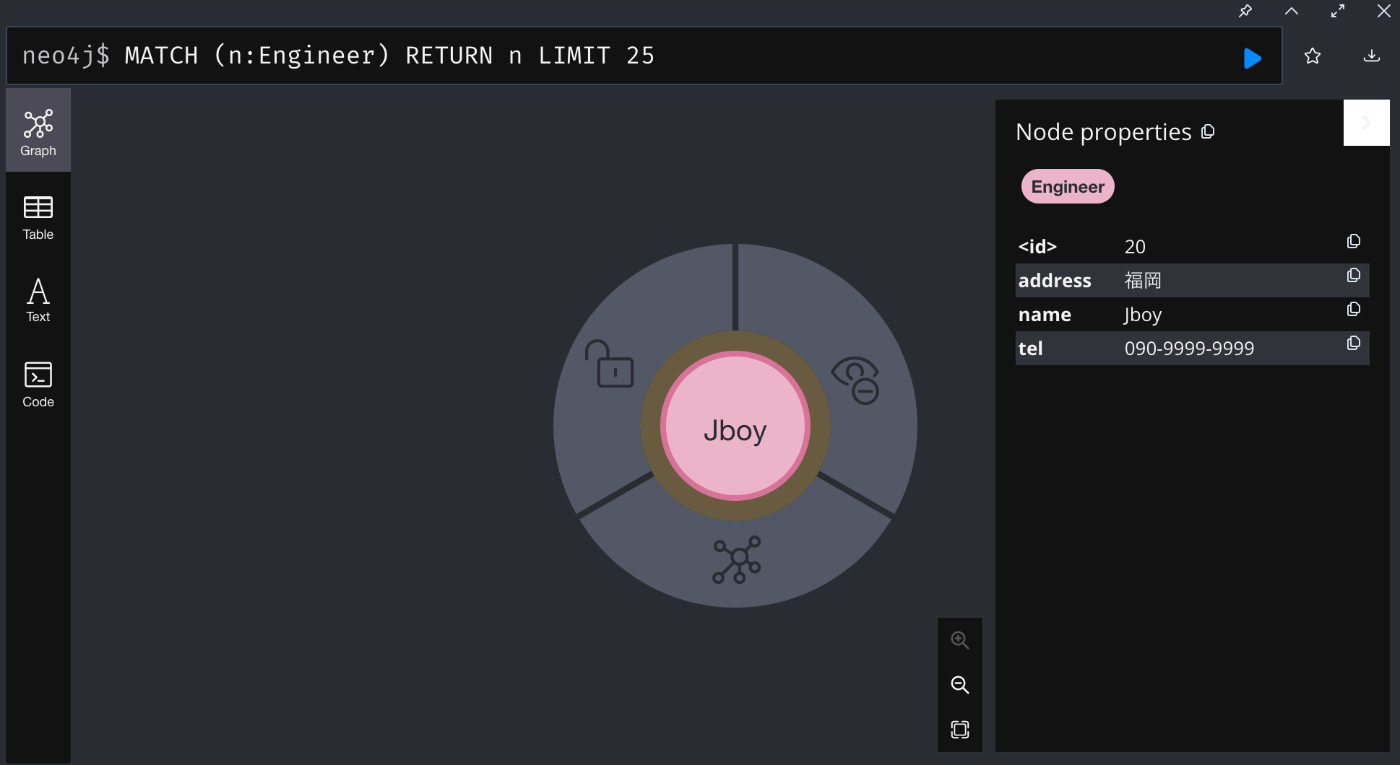Click the Engineer label badge
Viewport: 1400px width, 765px height.
1068,186
